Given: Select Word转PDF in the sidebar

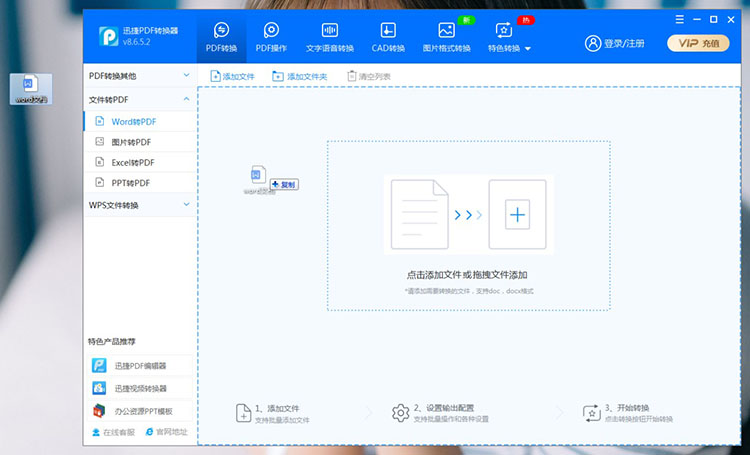Looking at the screenshot, I should 140,122.
